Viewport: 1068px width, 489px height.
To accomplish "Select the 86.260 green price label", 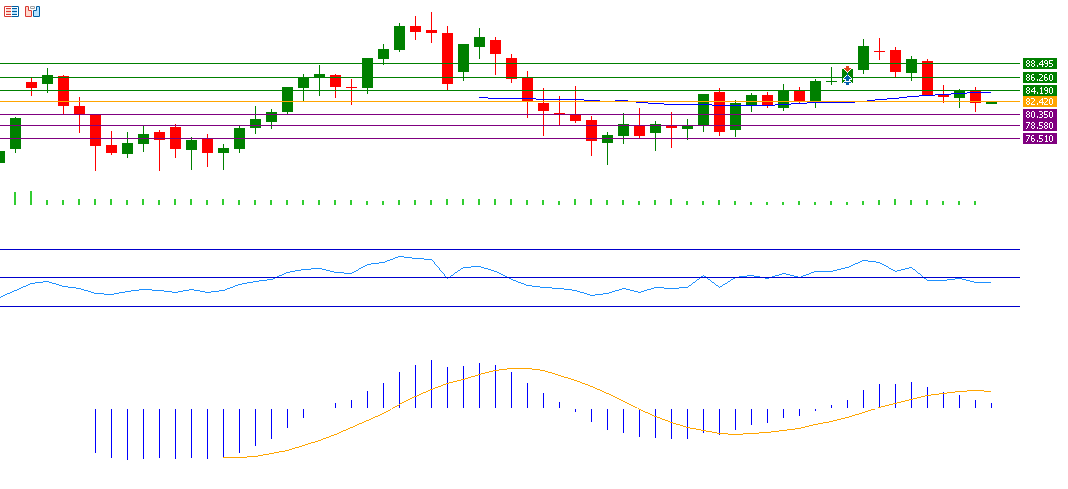I will coord(1039,77).
